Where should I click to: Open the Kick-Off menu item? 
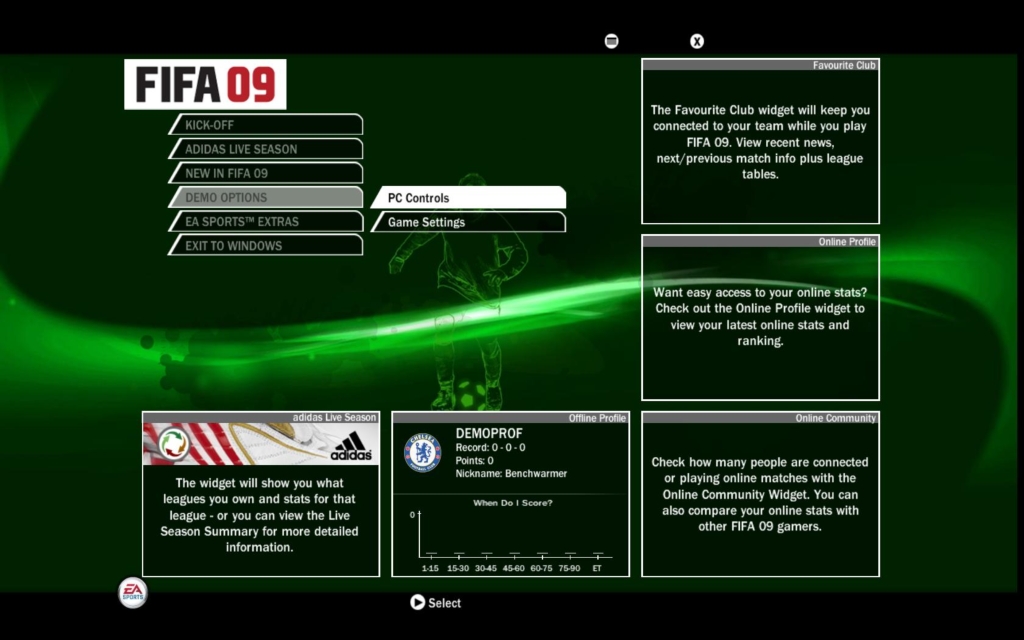tap(266, 125)
